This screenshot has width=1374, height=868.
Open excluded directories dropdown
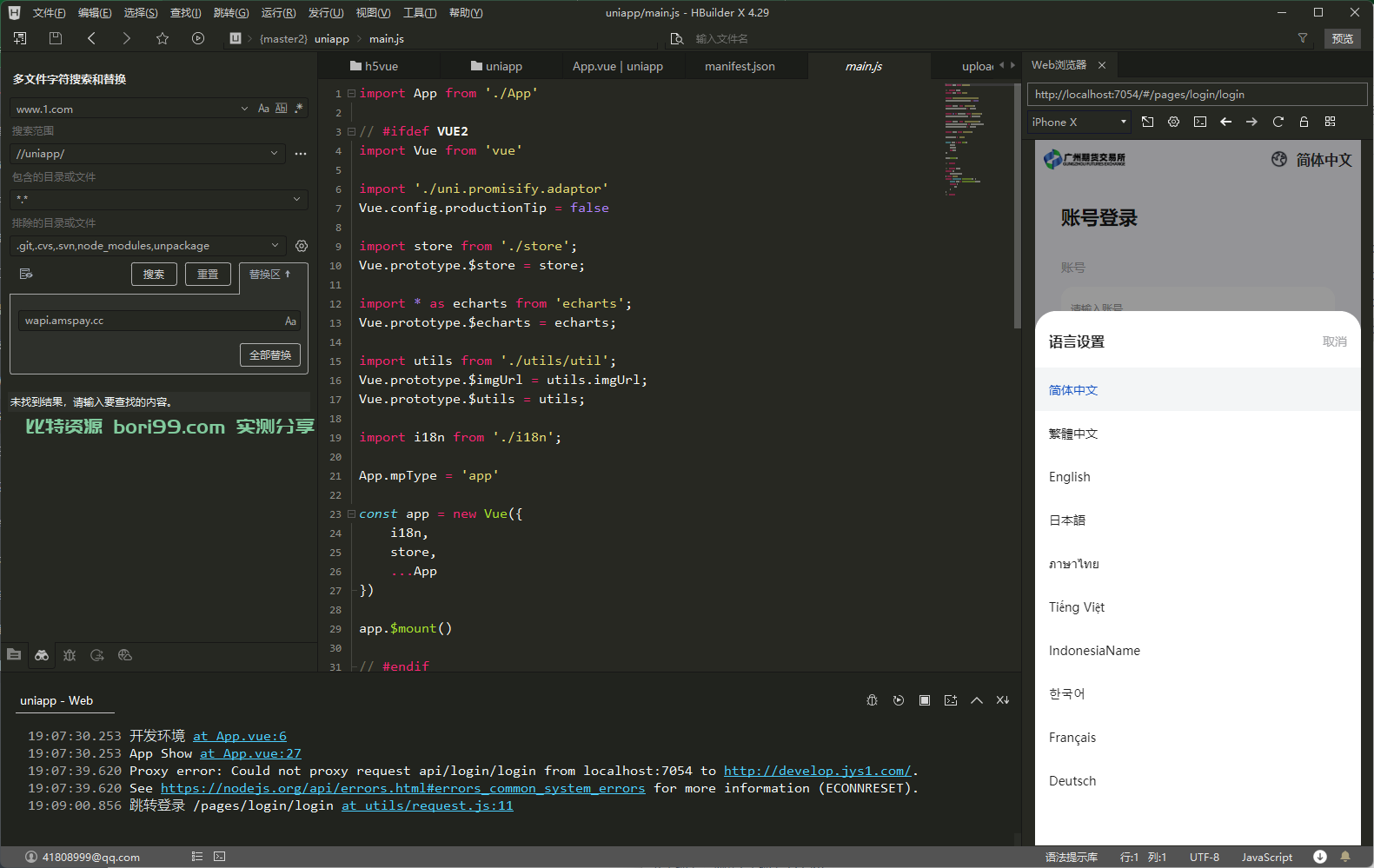(x=275, y=246)
